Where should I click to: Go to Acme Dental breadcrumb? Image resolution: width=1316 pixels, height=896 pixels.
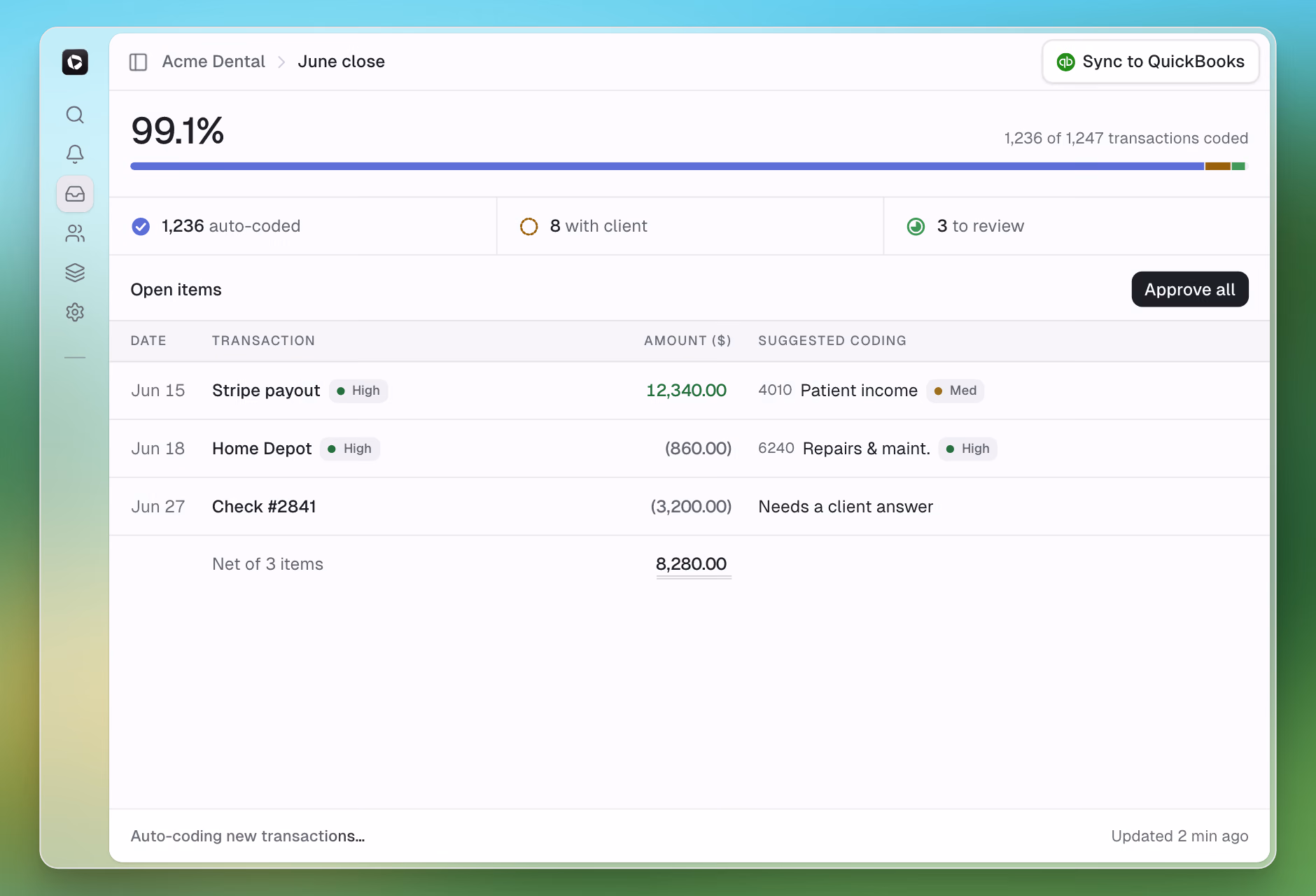point(213,62)
